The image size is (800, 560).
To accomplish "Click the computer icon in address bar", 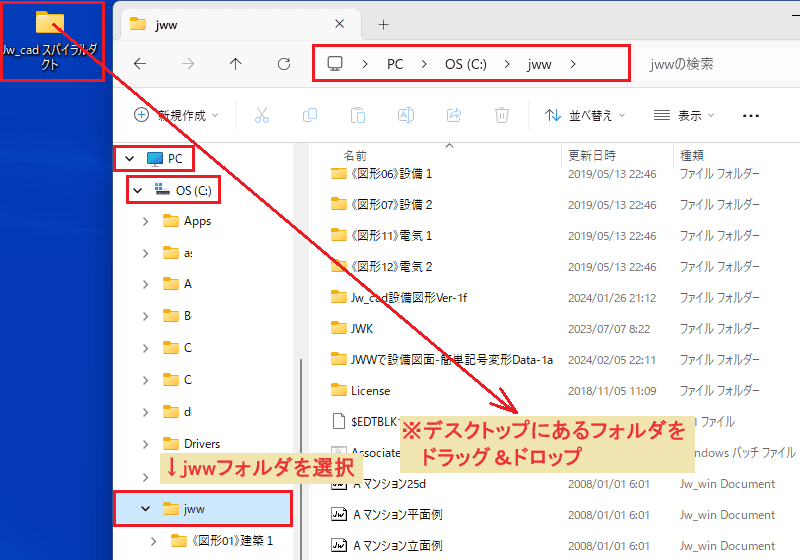I will (x=335, y=64).
